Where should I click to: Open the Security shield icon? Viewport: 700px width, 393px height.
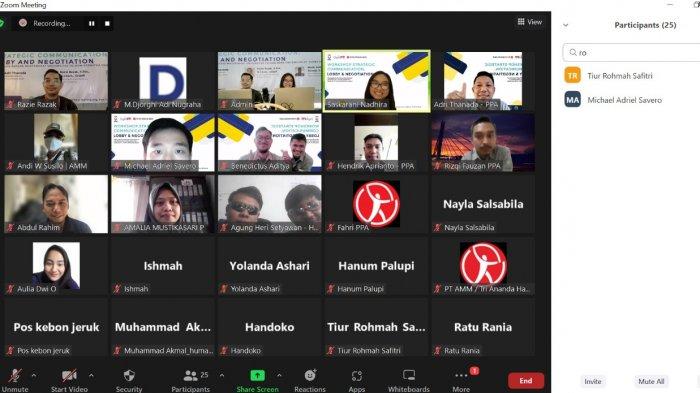tap(129, 375)
